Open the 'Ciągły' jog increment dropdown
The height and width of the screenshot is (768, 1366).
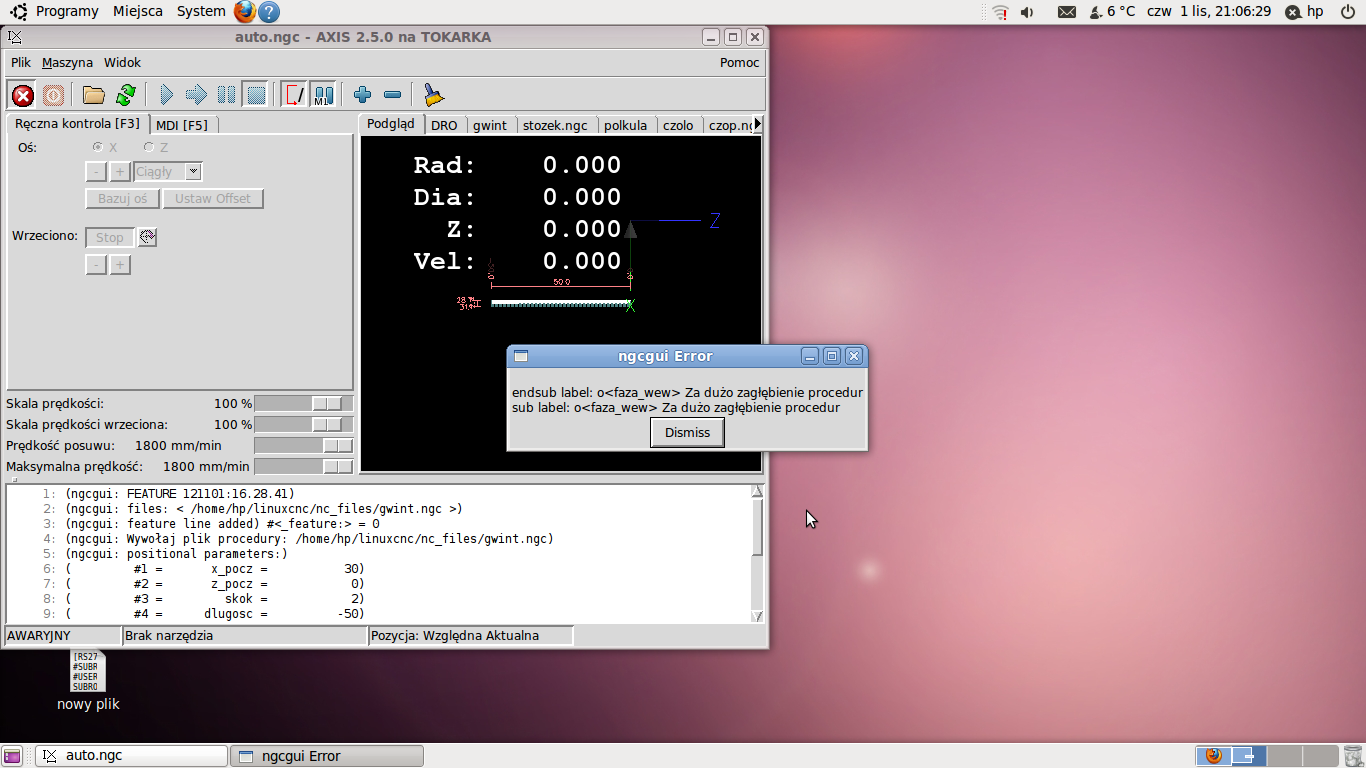point(168,171)
